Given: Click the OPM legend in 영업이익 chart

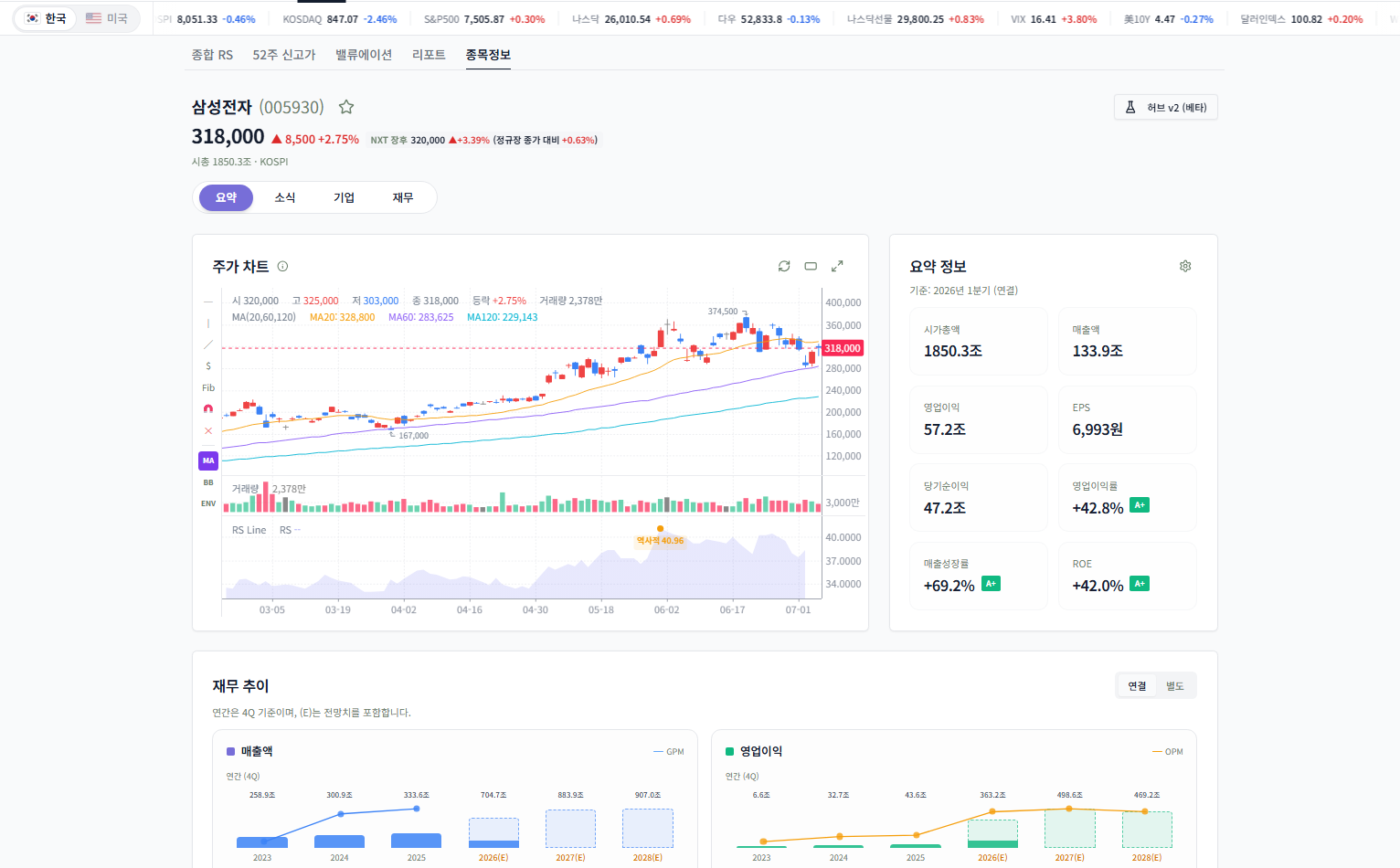Looking at the screenshot, I should click(x=1168, y=752).
